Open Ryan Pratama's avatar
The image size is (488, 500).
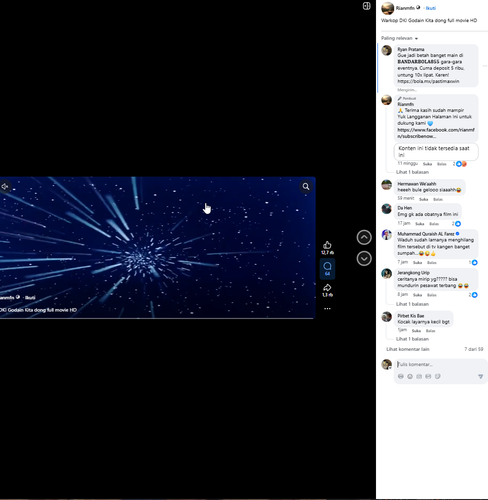tap(387, 50)
